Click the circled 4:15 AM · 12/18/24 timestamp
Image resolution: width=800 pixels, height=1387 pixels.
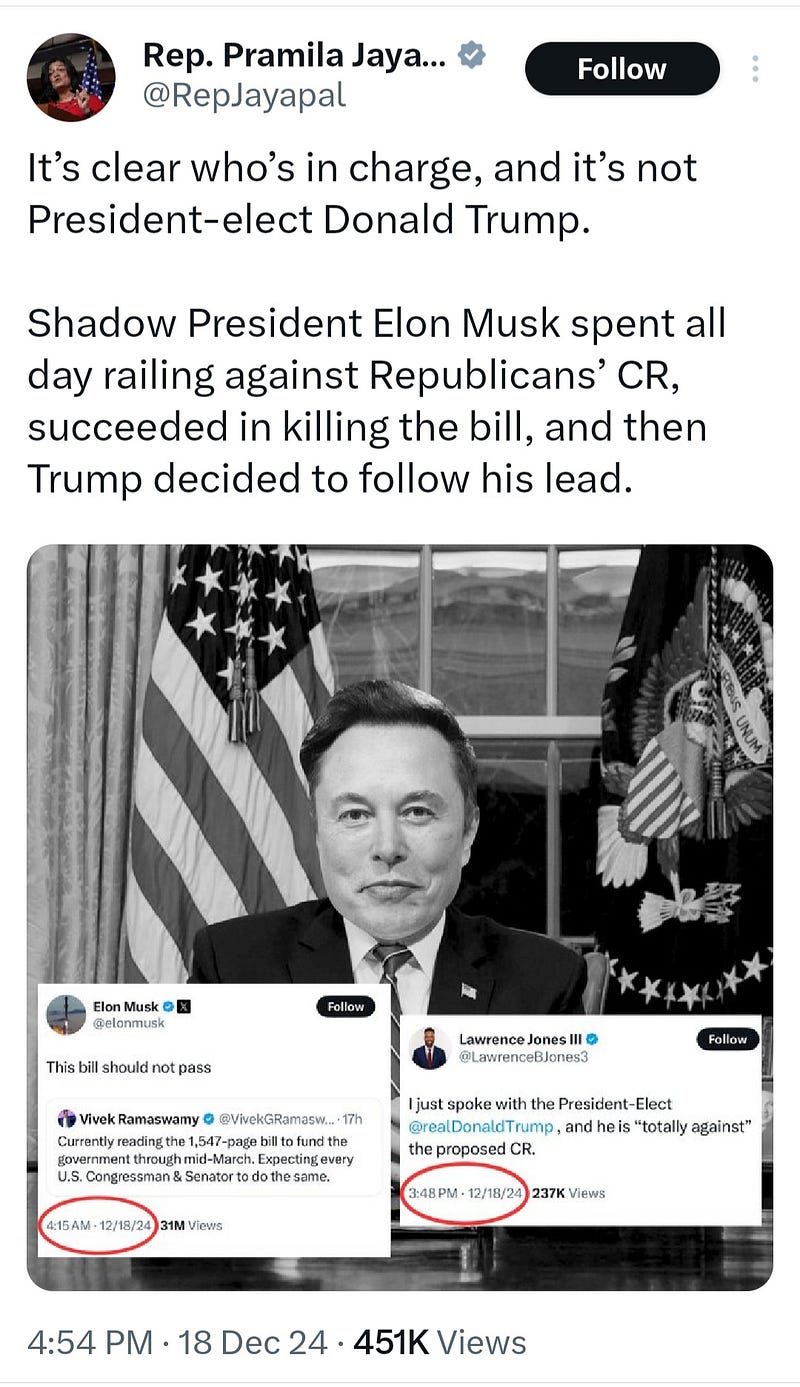point(97,1224)
